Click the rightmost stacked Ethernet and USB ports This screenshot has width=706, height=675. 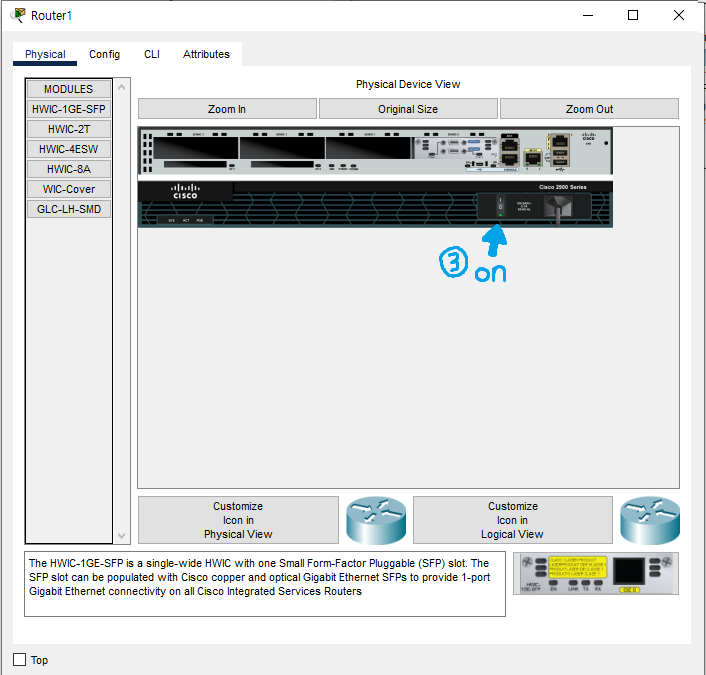[x=560, y=150]
